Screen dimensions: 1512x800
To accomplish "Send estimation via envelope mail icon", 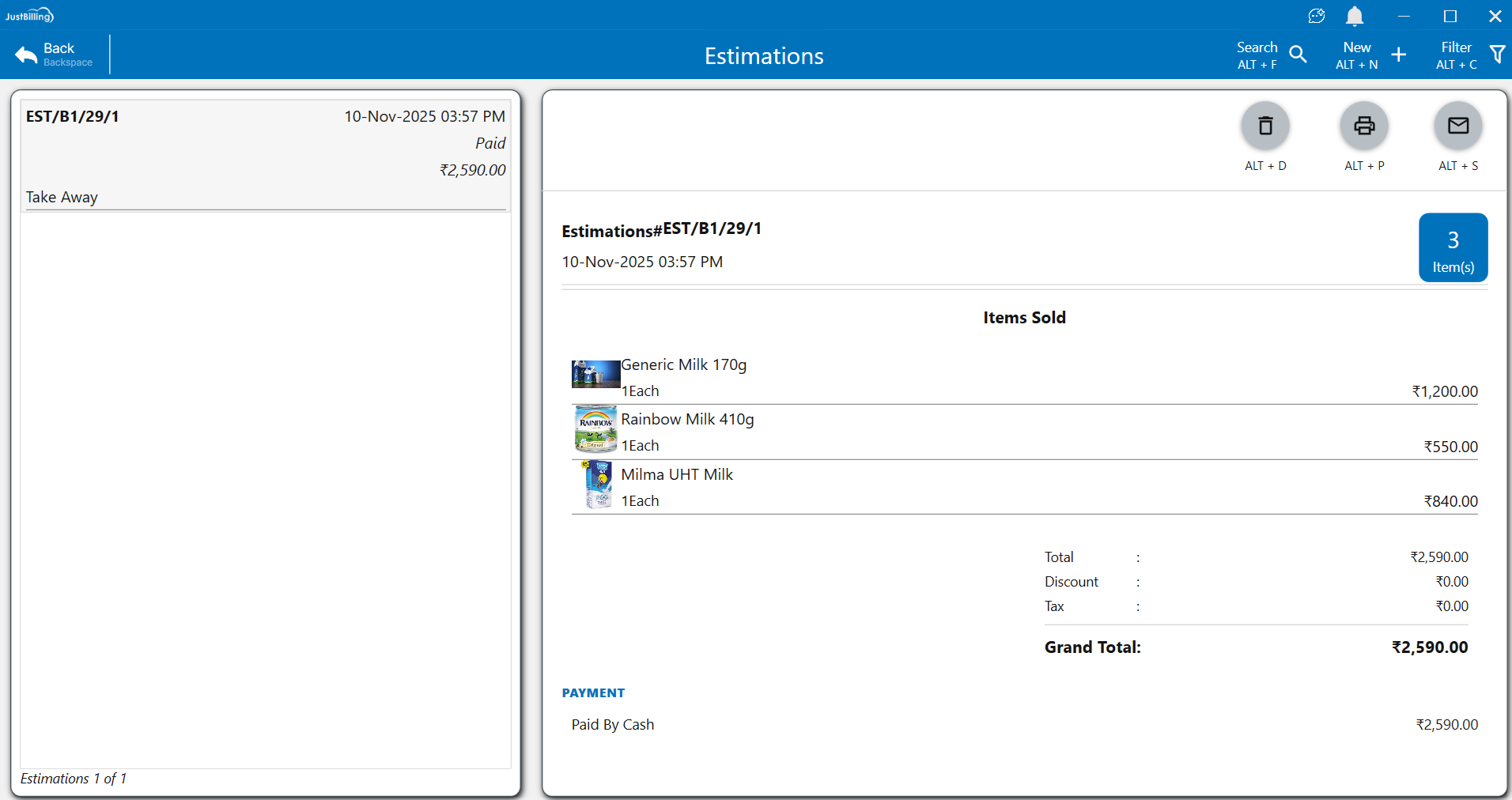I will [1458, 126].
